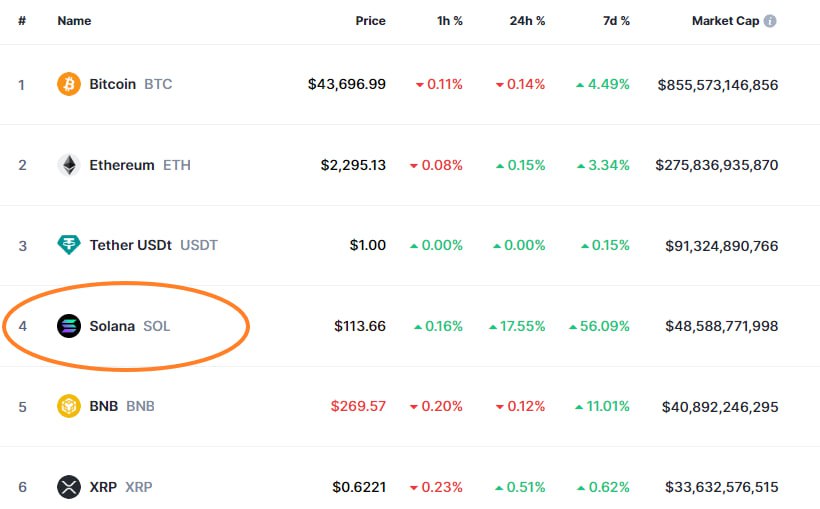Screen dimensions: 820x509
Task: Click the XRP logo icon
Action: 69,487
